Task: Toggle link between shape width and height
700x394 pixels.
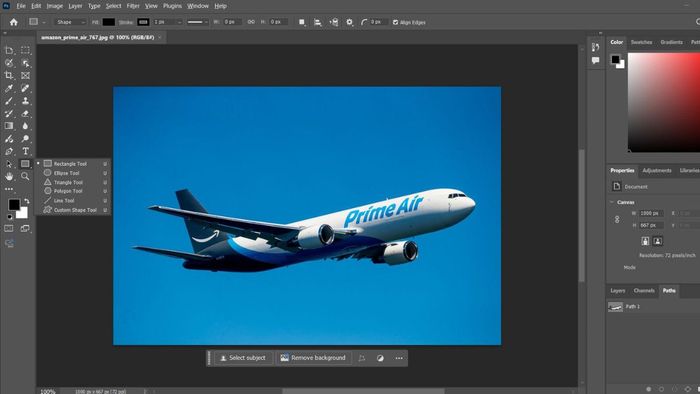Action: (x=251, y=22)
